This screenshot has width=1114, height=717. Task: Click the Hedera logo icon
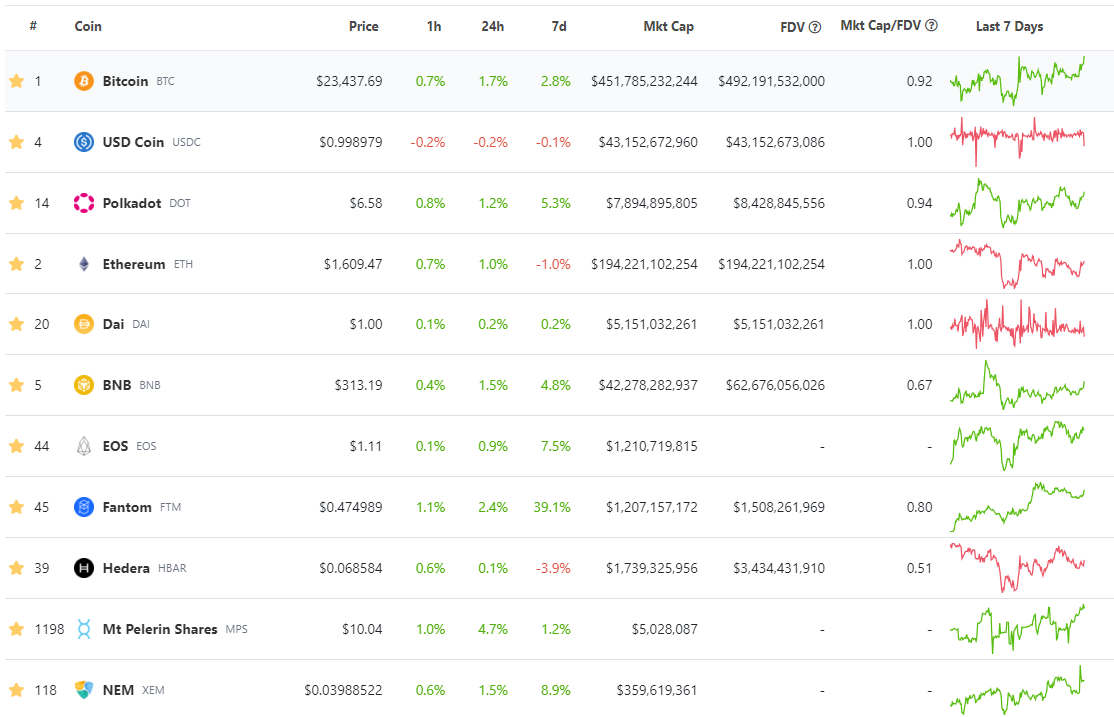click(x=84, y=568)
